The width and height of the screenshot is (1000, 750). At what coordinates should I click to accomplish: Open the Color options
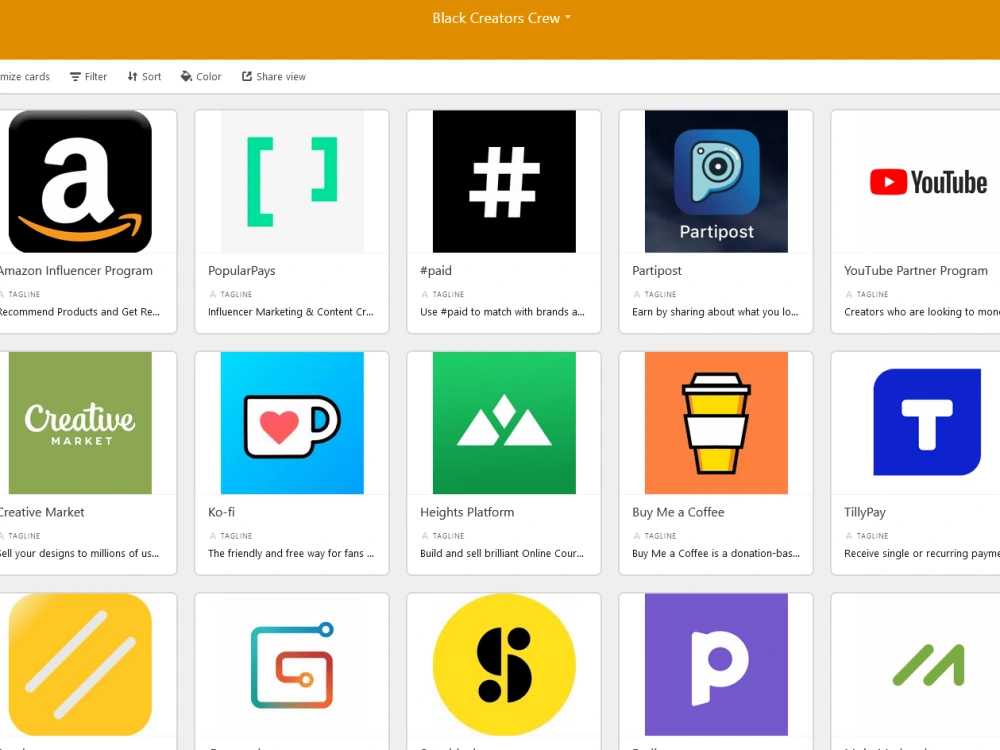pos(201,77)
